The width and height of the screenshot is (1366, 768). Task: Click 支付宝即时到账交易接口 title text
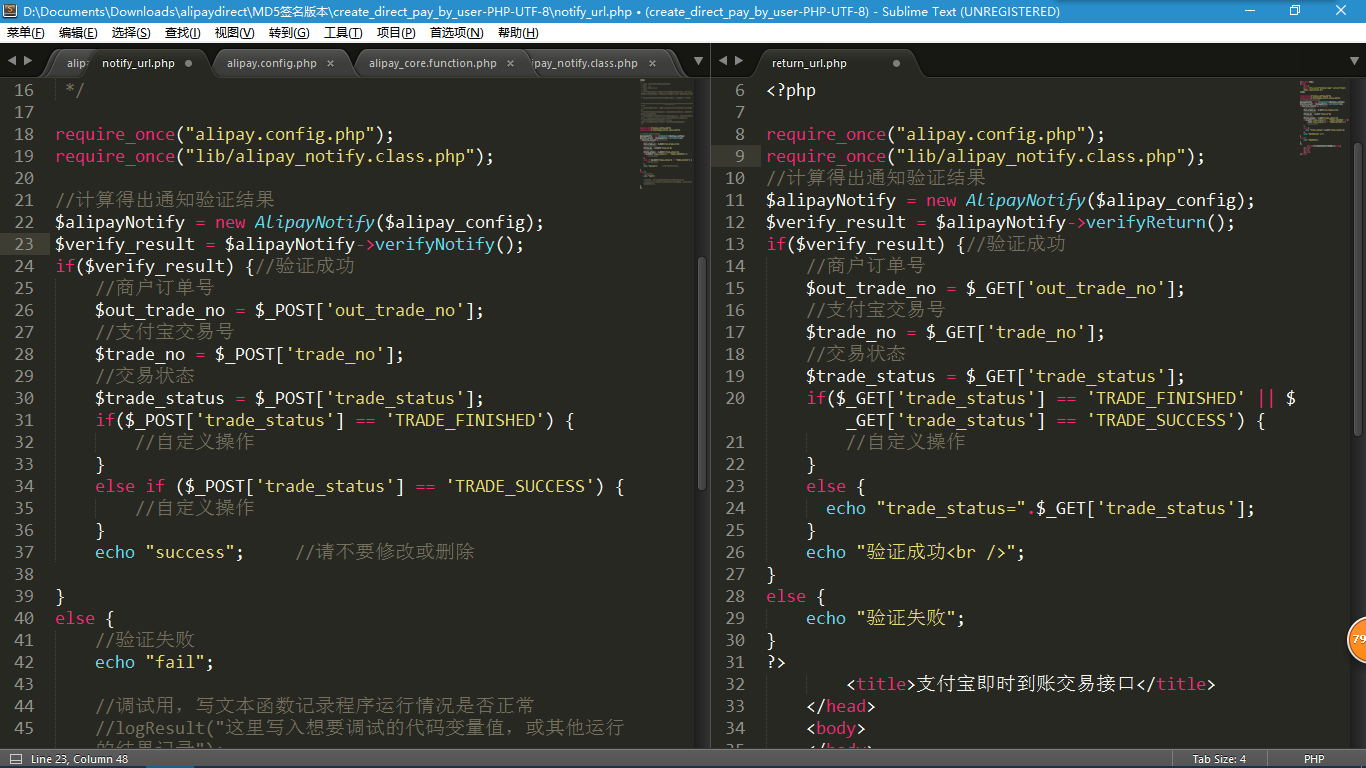[1026, 684]
